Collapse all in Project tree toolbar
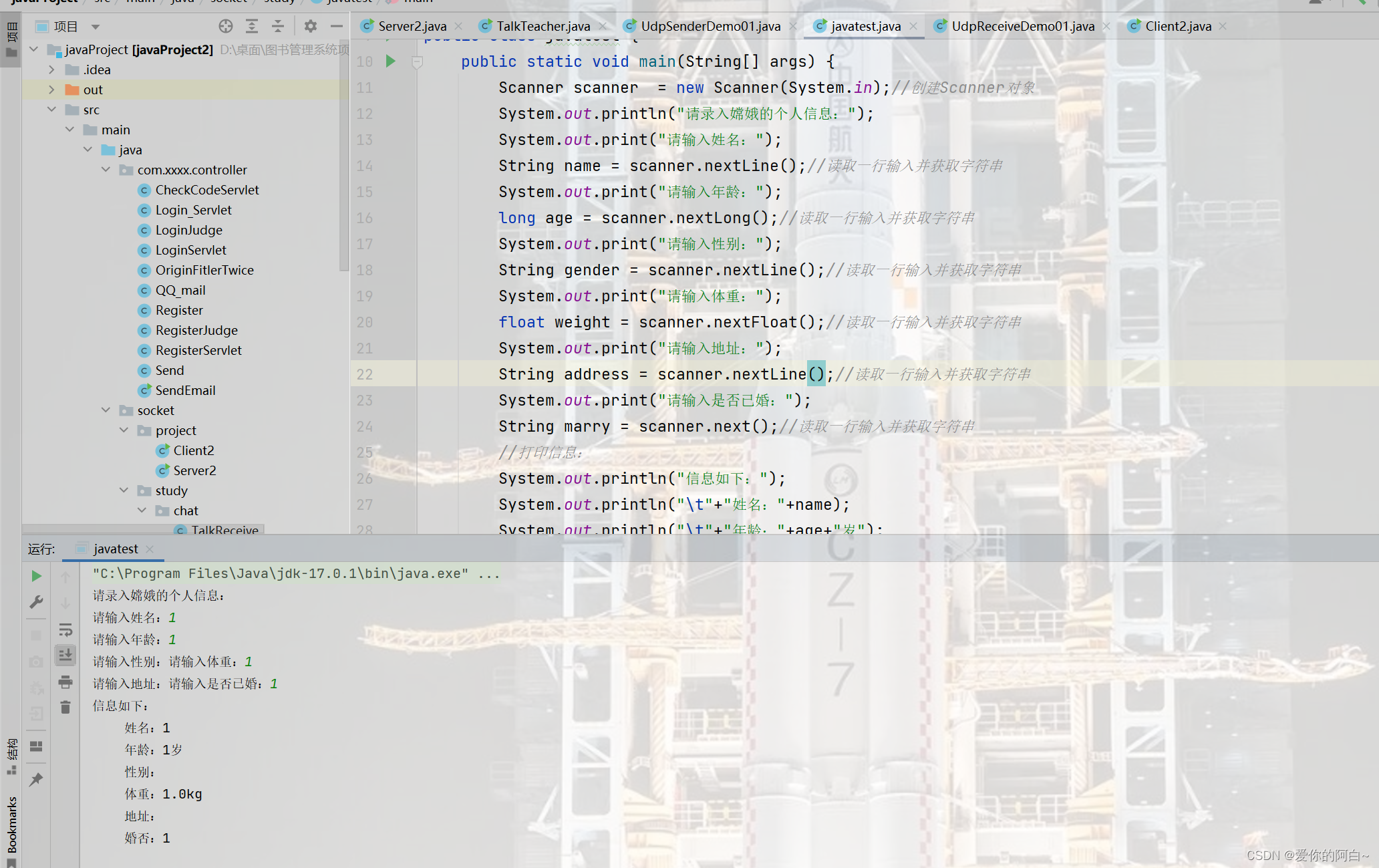The width and height of the screenshot is (1379, 868). click(x=278, y=26)
